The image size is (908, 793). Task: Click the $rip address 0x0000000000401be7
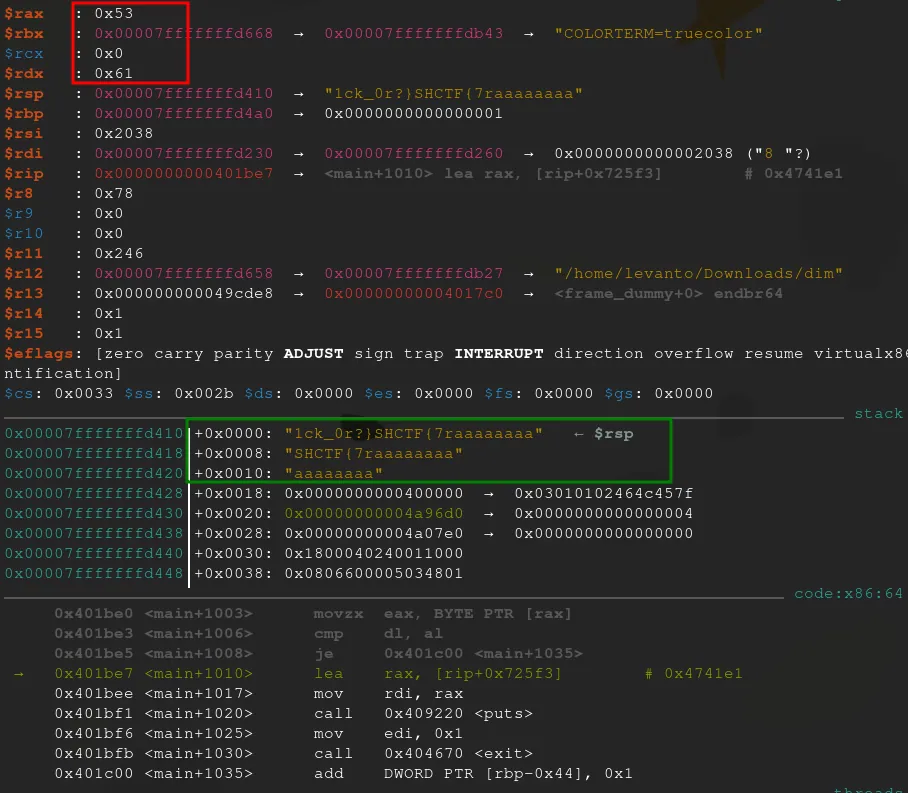pos(184,173)
